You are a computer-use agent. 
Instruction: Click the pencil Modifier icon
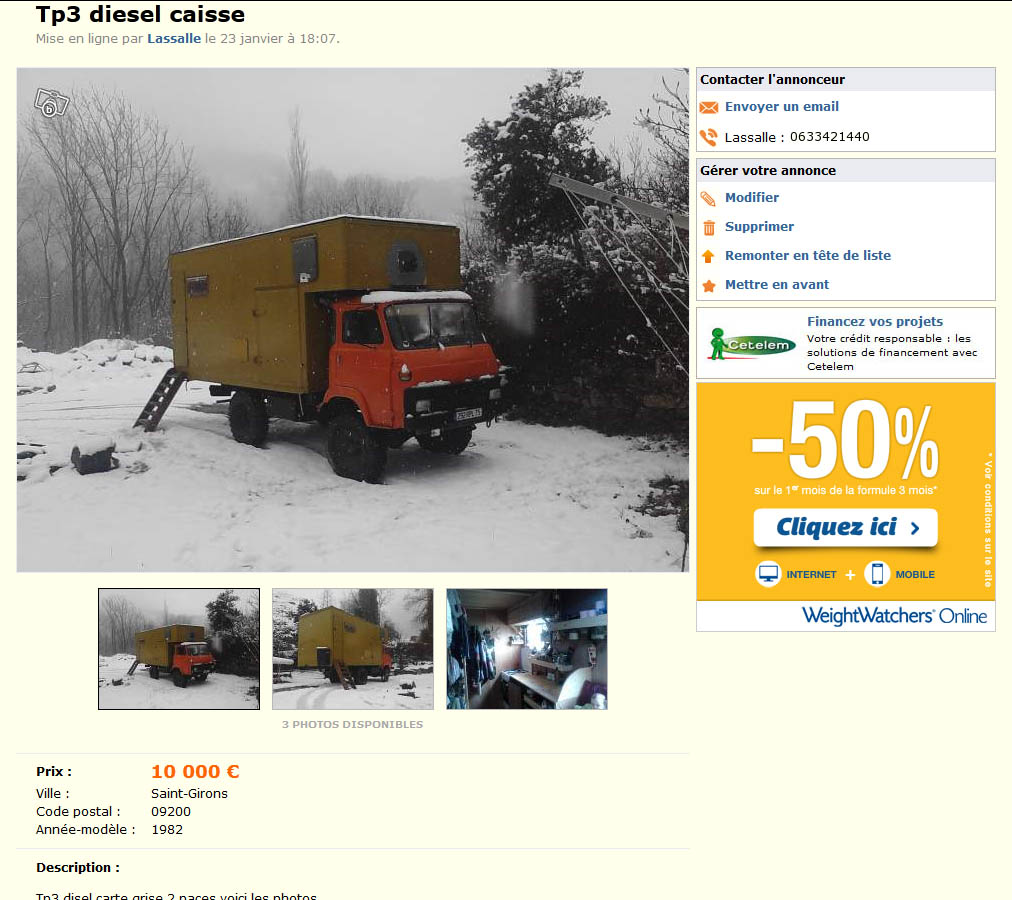[709, 198]
